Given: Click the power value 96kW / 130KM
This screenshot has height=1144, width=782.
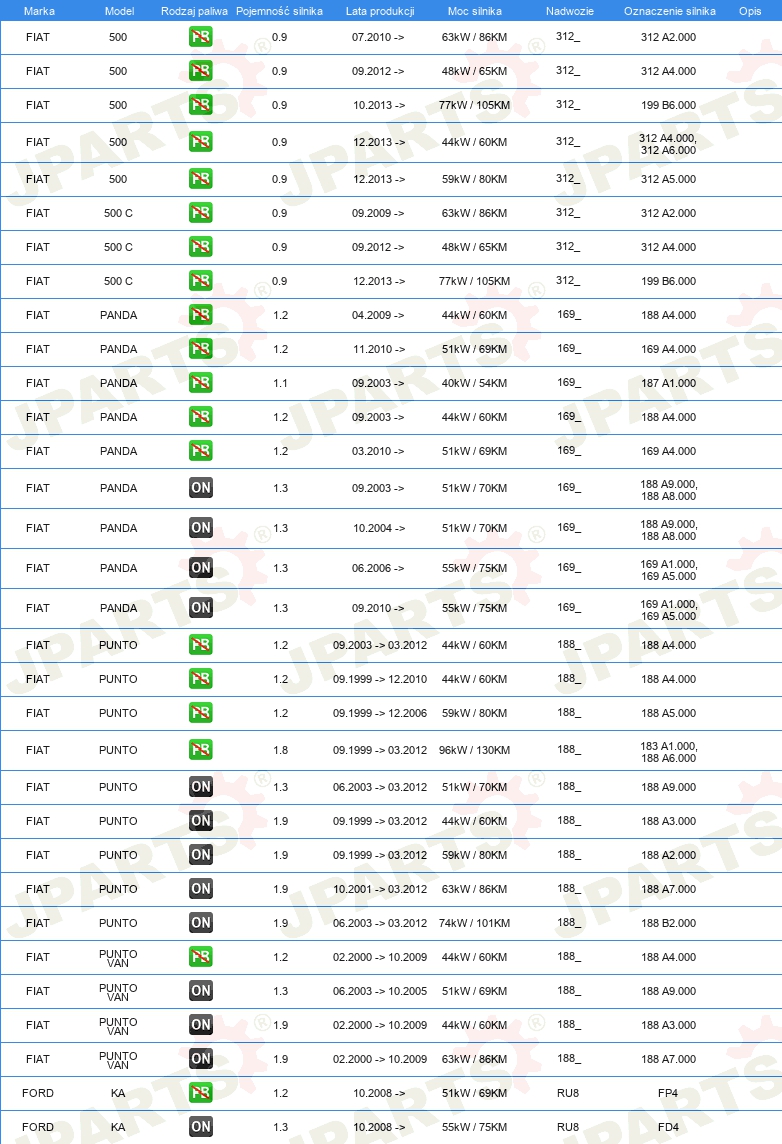Looking at the screenshot, I should pos(474,750).
